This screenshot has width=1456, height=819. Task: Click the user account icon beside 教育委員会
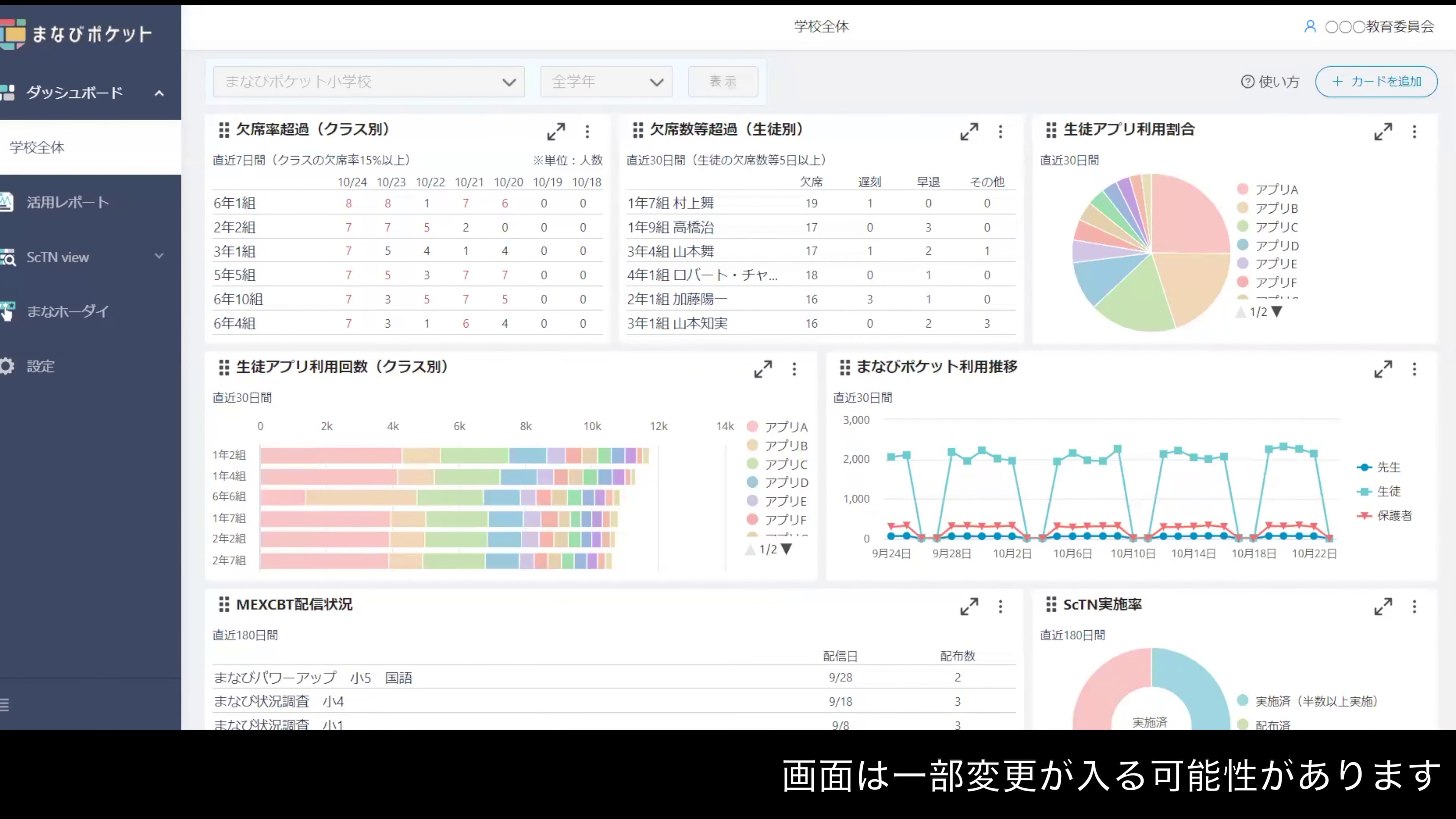(x=1310, y=26)
